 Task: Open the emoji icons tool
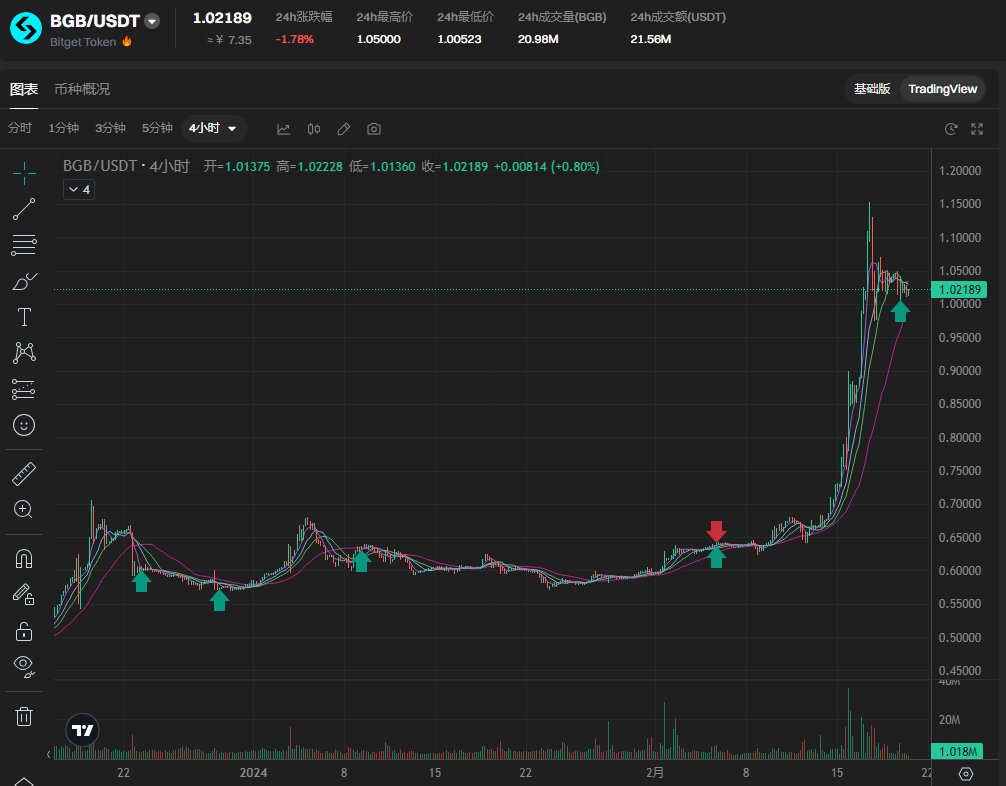click(24, 425)
